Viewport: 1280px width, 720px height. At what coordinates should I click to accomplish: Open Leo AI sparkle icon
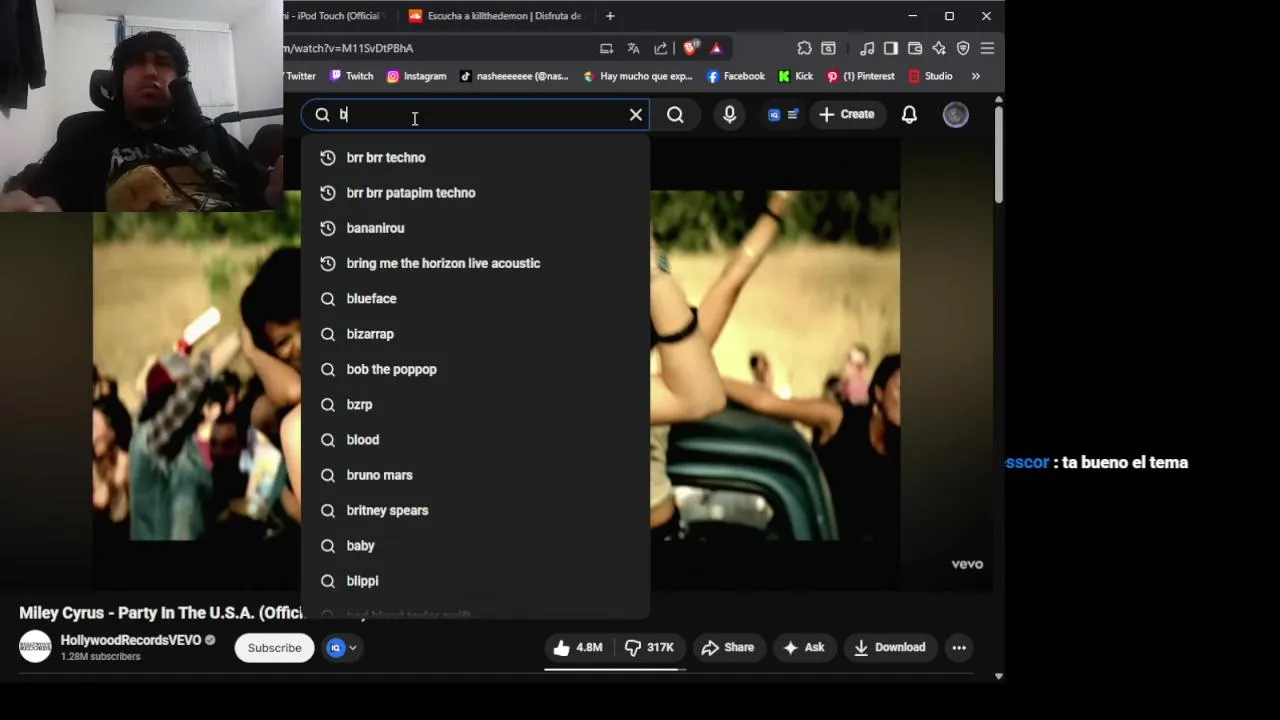[x=938, y=48]
